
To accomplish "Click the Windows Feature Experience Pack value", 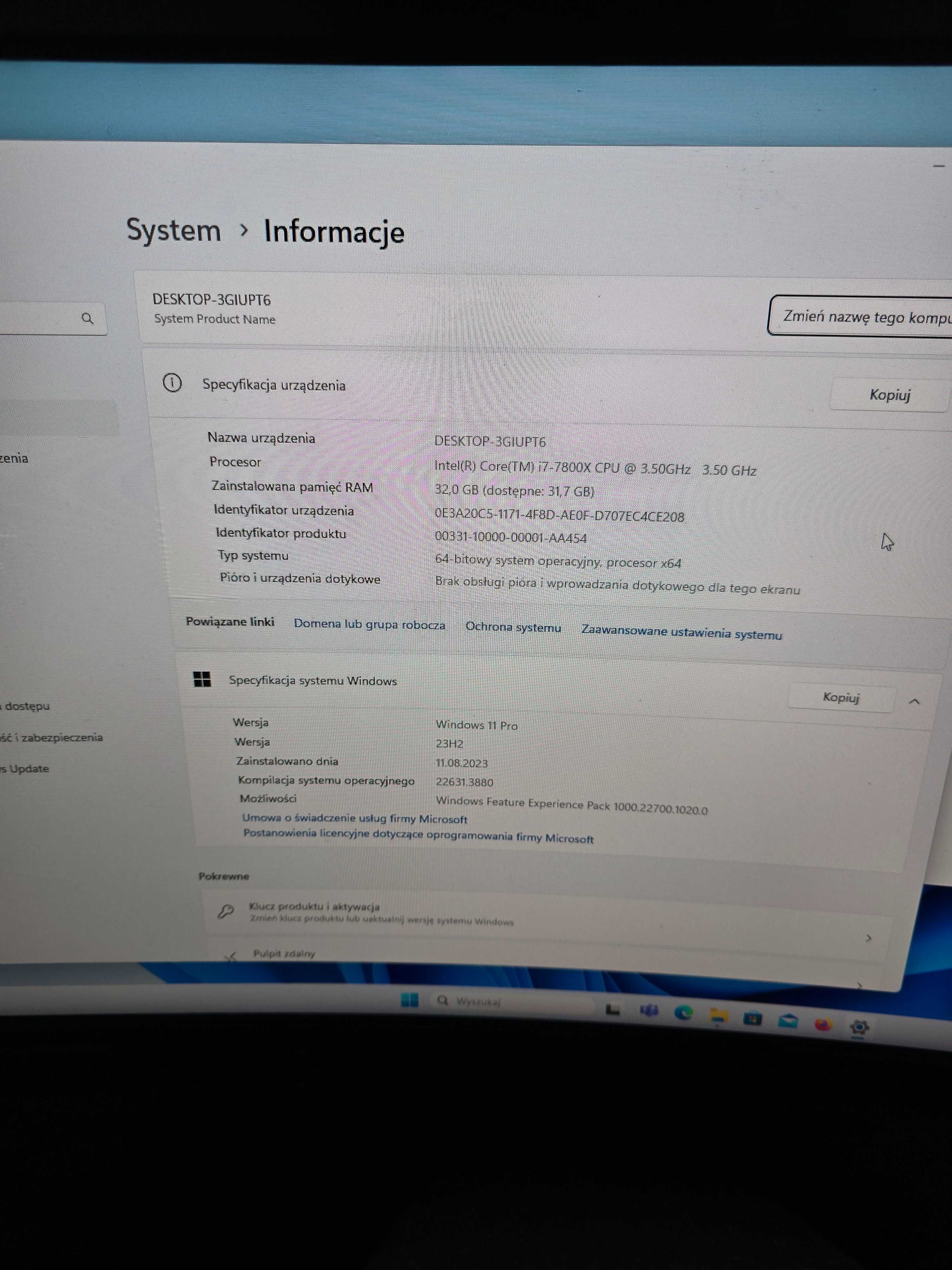I will [x=572, y=805].
